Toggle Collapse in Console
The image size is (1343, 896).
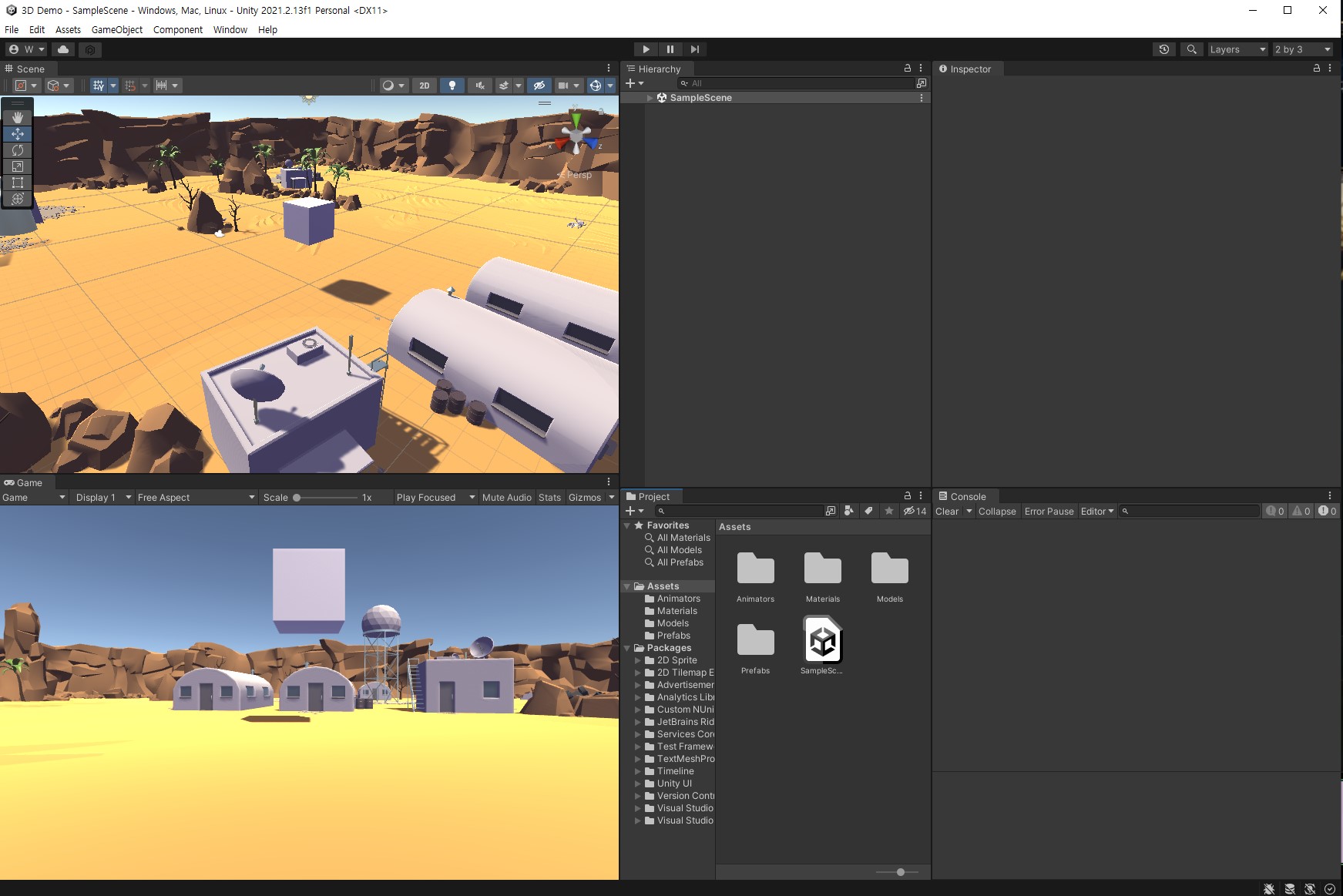coord(997,512)
